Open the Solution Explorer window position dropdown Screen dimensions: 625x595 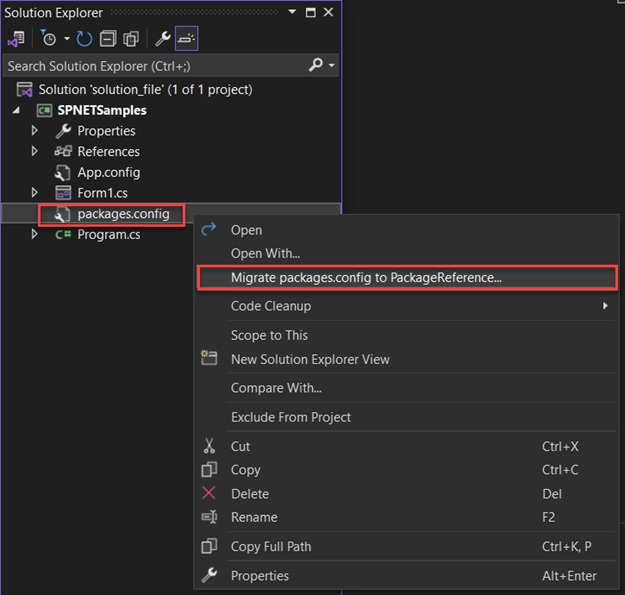pyautogui.click(x=292, y=12)
